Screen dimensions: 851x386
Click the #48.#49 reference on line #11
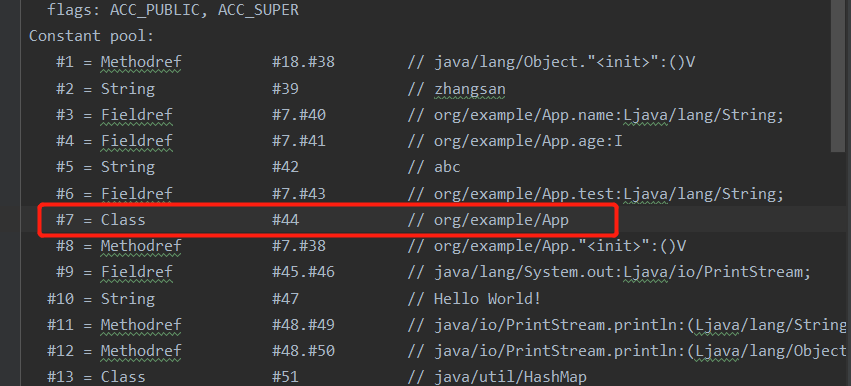tap(303, 325)
